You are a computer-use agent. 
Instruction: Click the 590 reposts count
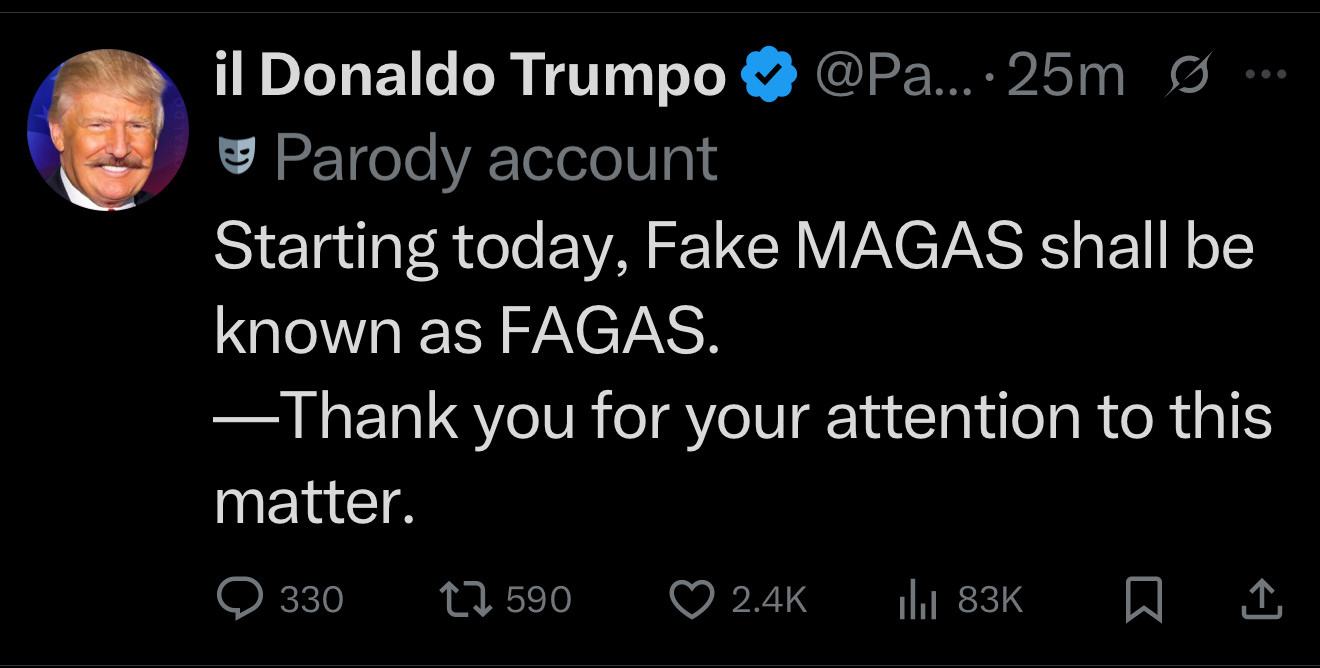coord(539,600)
